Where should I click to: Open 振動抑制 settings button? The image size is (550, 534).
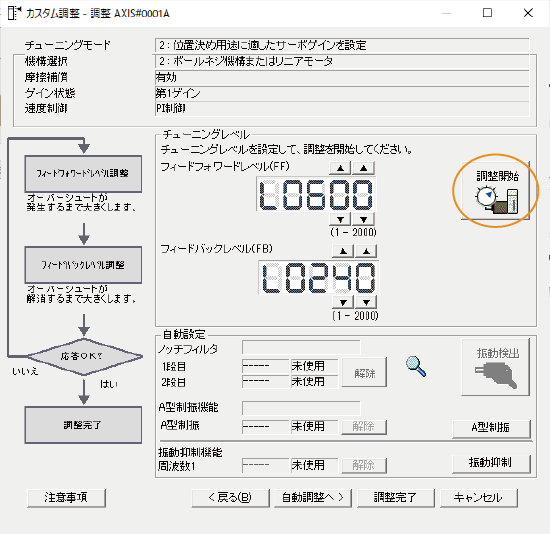pyautogui.click(x=491, y=463)
